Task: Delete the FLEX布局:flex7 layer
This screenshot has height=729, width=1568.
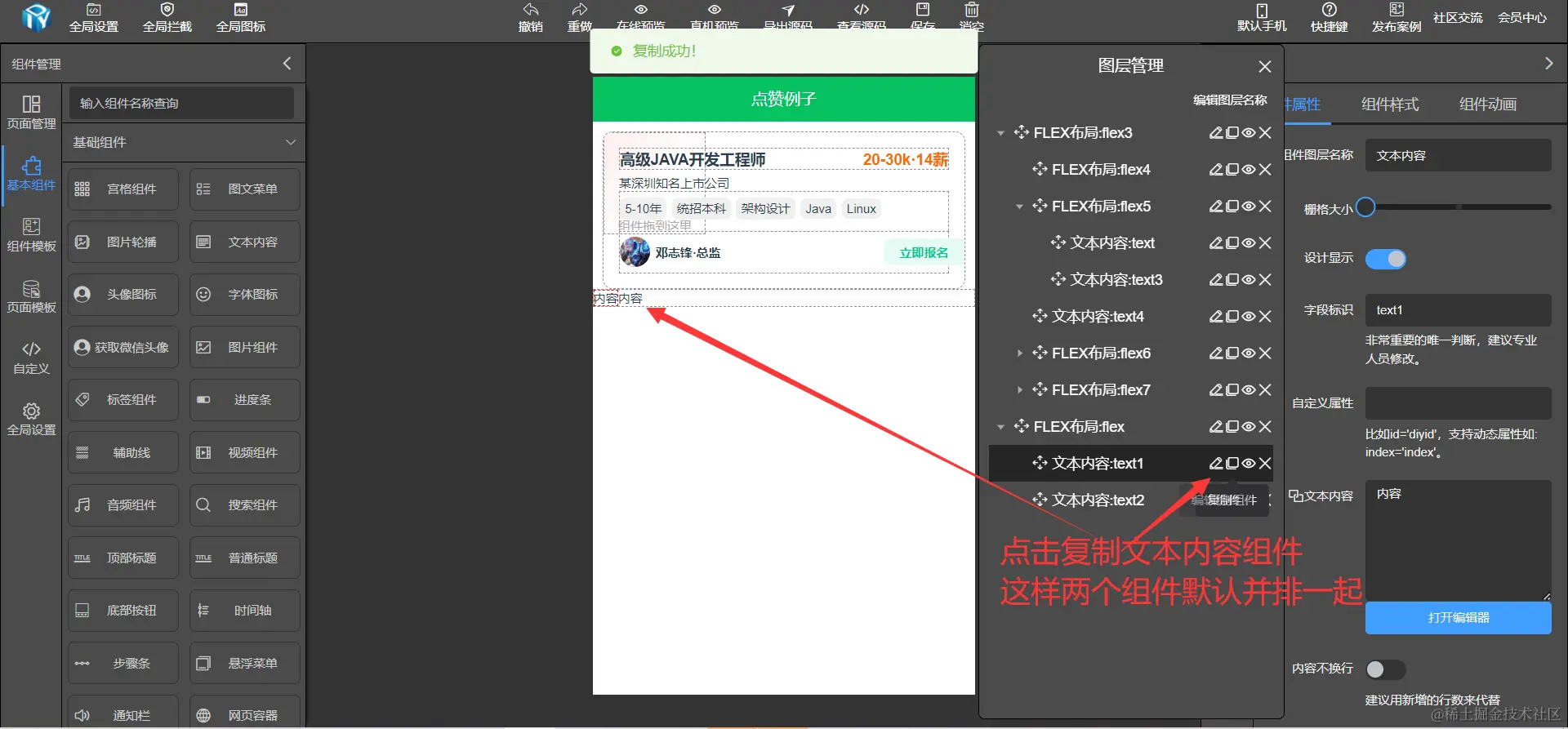Action: 1265,390
